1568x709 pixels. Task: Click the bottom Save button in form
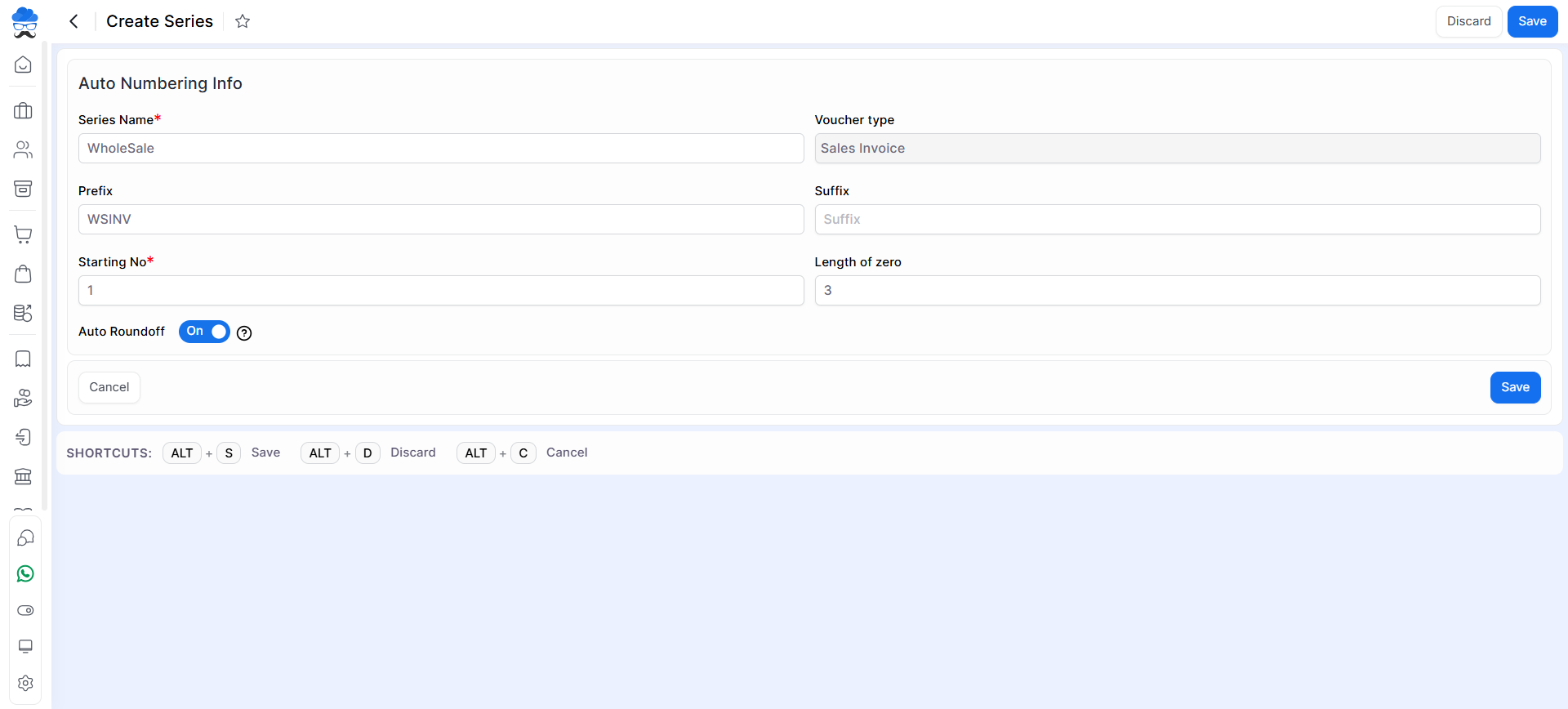[1515, 387]
